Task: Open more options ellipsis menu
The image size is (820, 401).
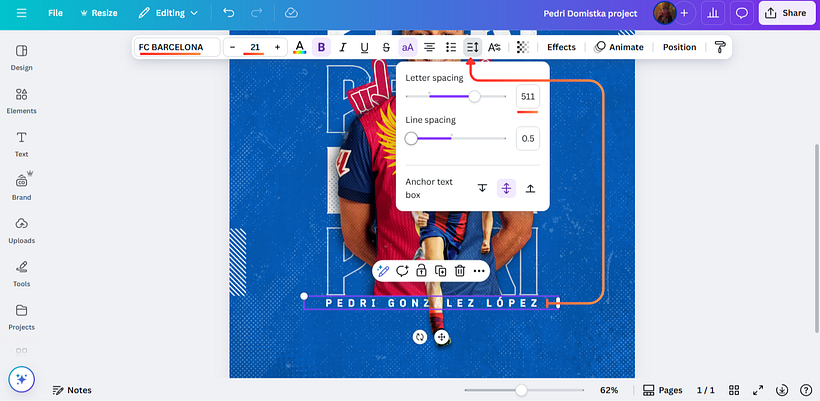Action: [x=479, y=271]
